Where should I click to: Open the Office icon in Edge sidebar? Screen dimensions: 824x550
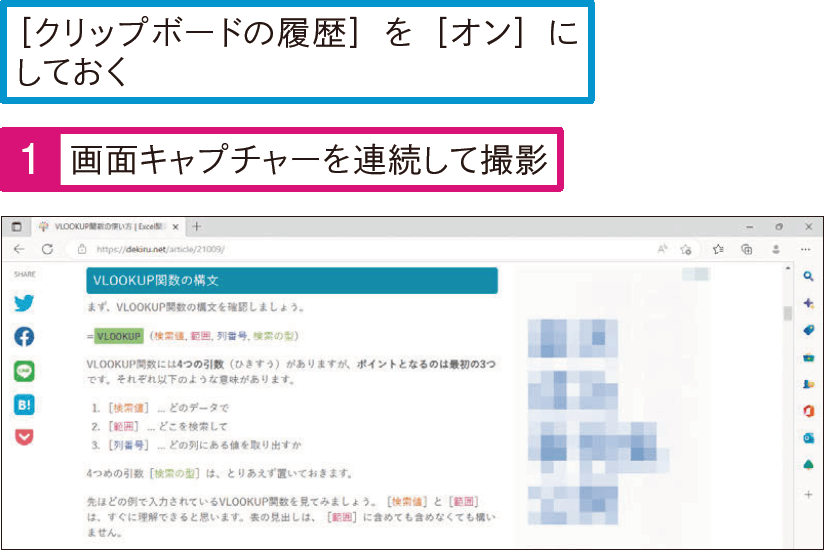click(x=808, y=411)
